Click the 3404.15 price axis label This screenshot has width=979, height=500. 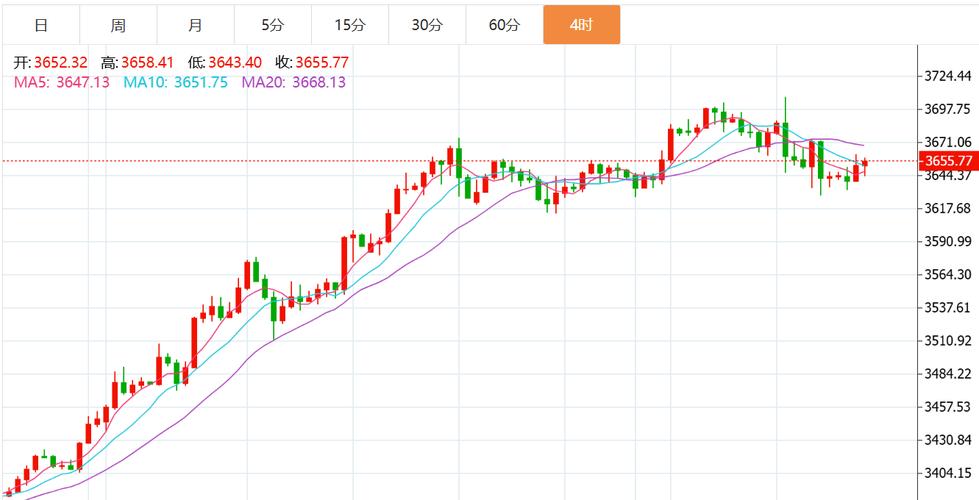click(x=948, y=473)
